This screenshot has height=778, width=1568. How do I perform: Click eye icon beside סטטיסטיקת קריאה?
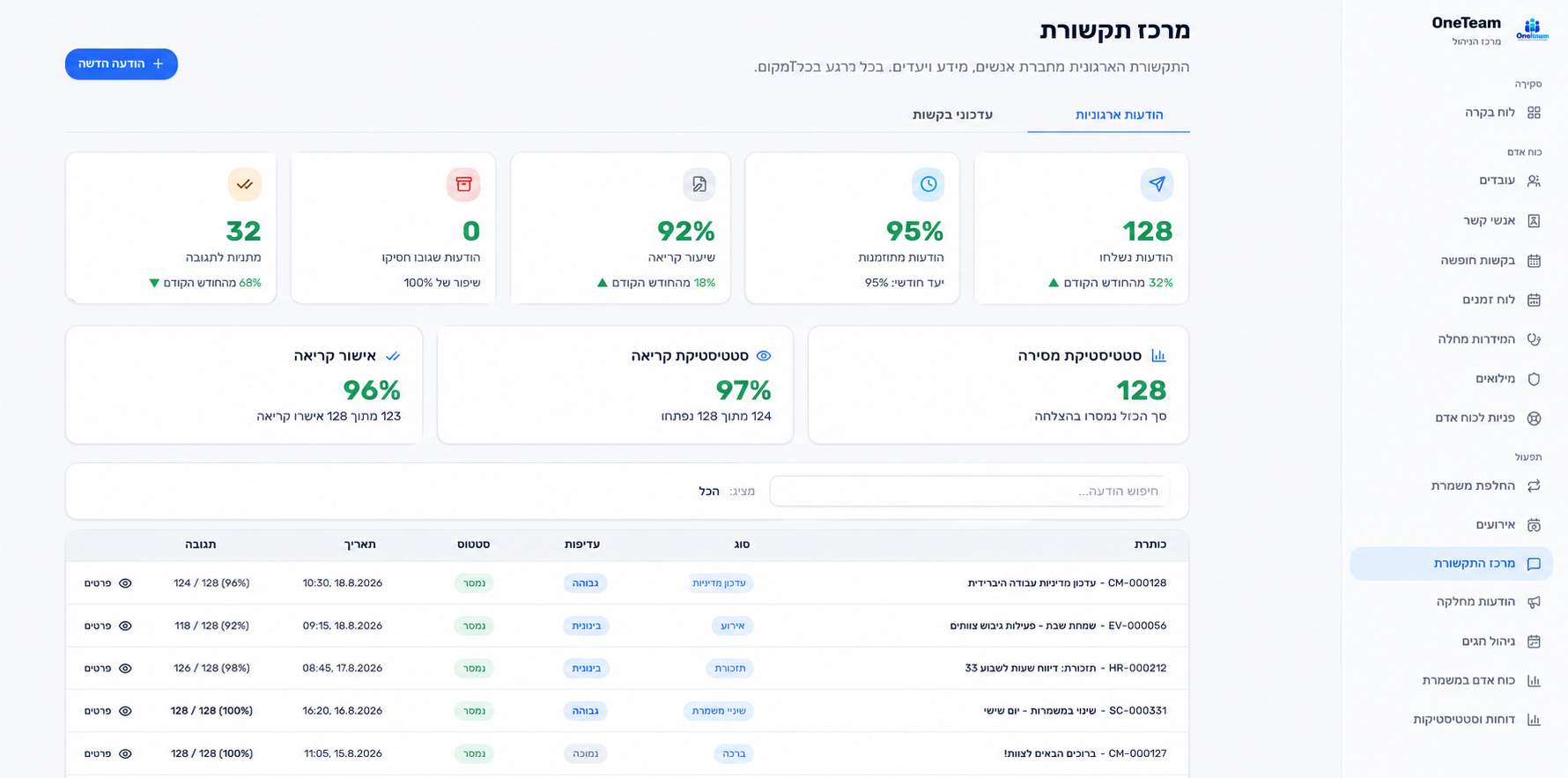tap(764, 356)
